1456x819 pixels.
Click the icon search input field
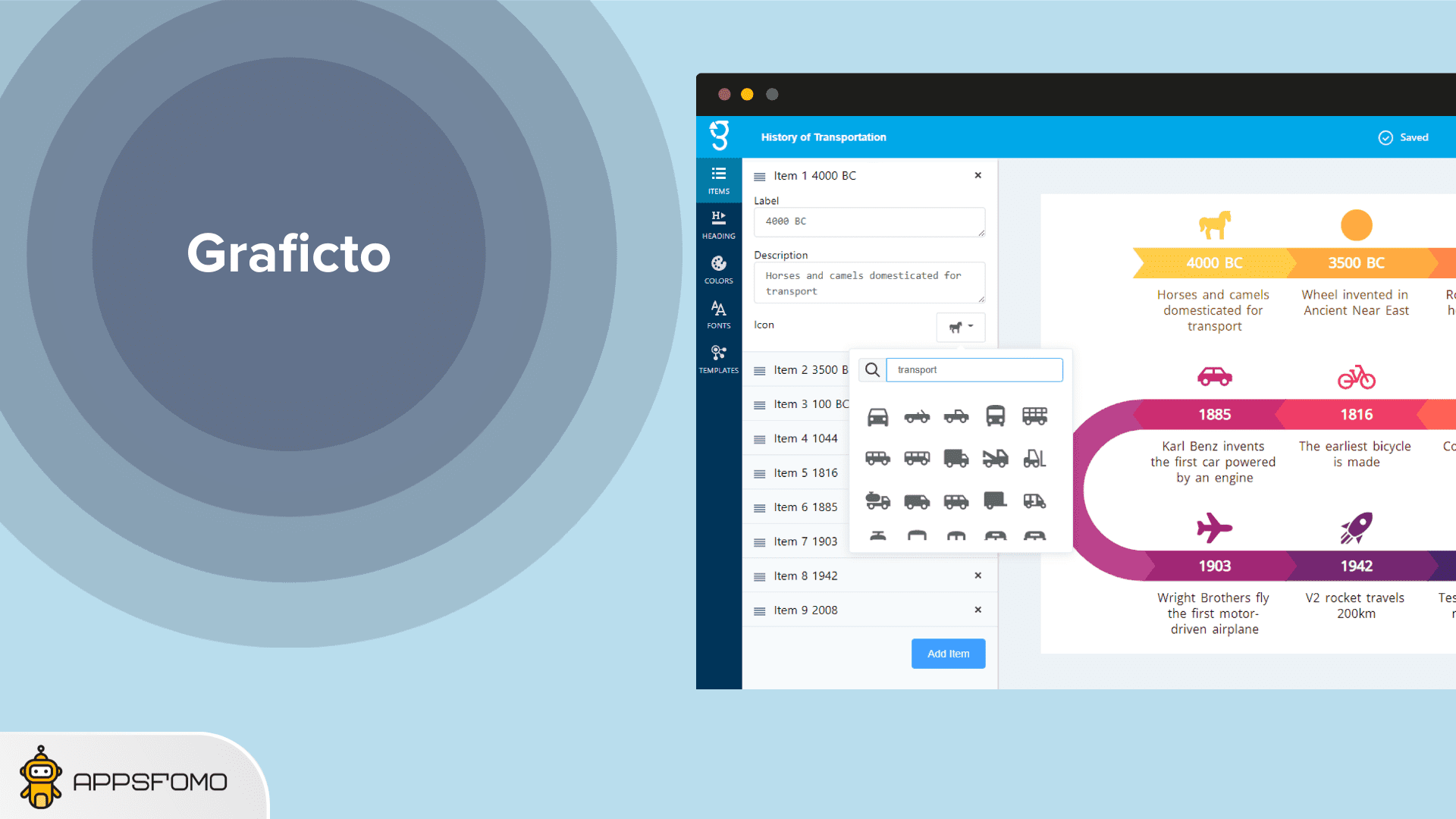[974, 370]
